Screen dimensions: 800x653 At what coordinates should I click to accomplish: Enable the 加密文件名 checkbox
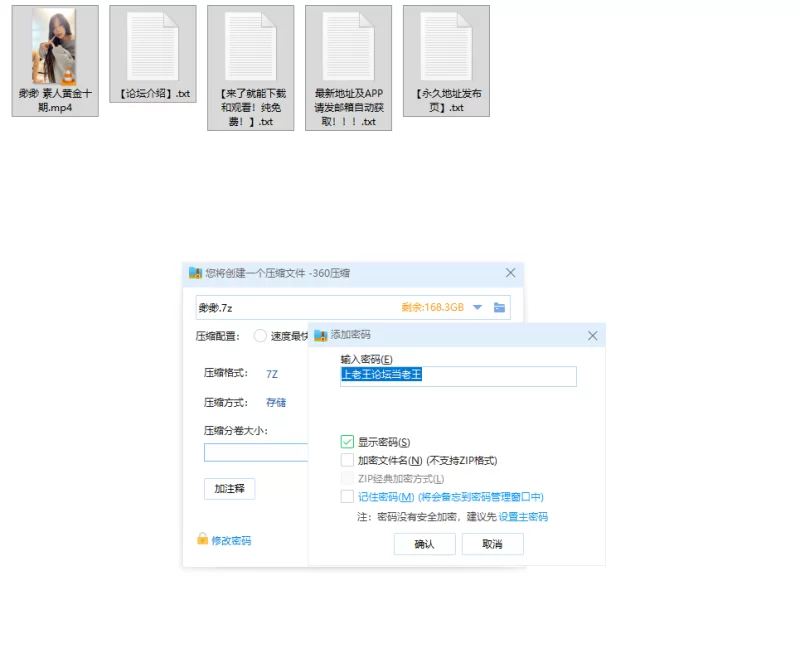click(347, 460)
